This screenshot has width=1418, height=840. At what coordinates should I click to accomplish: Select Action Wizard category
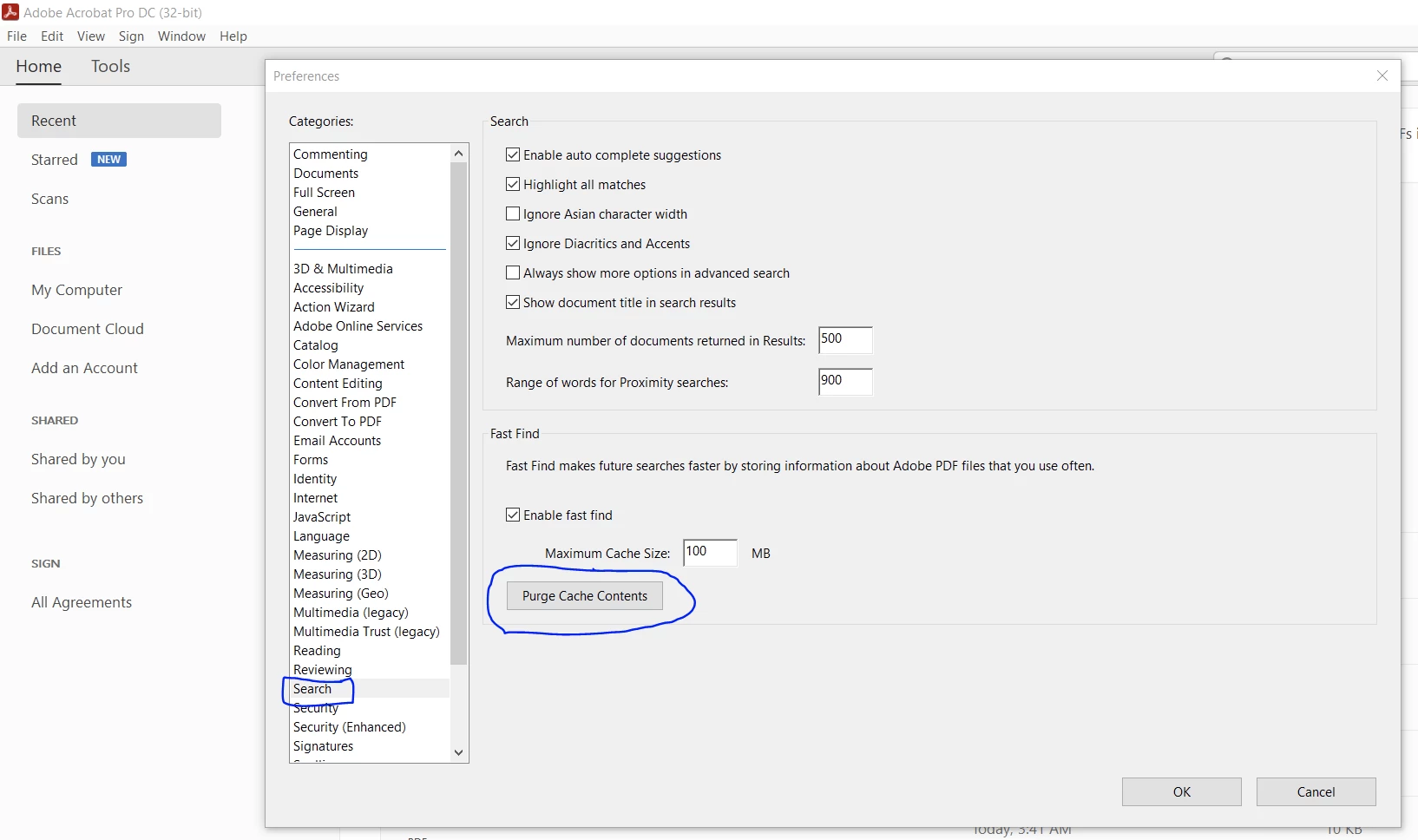tap(334, 307)
